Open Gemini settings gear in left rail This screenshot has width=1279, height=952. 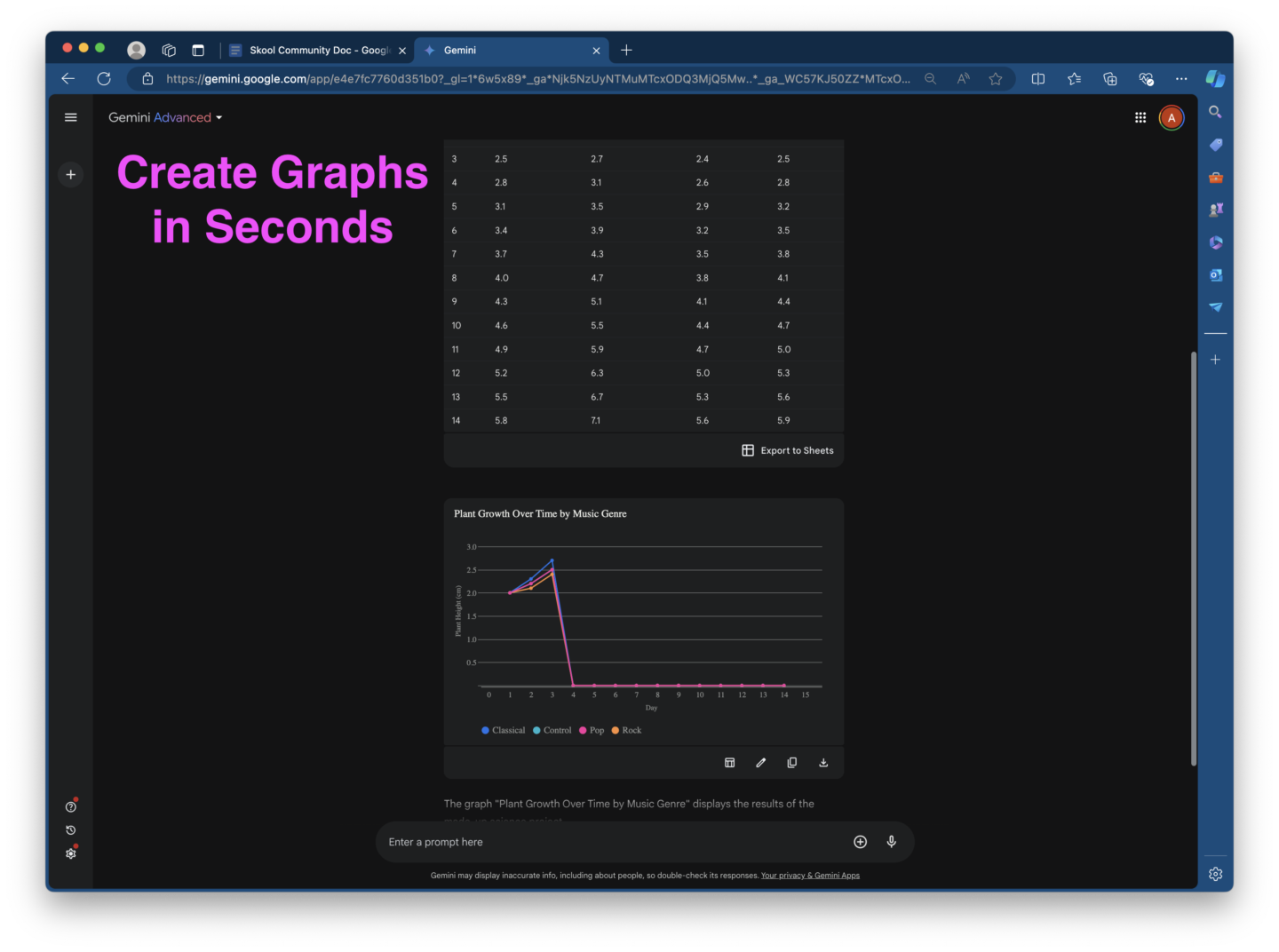point(71,853)
